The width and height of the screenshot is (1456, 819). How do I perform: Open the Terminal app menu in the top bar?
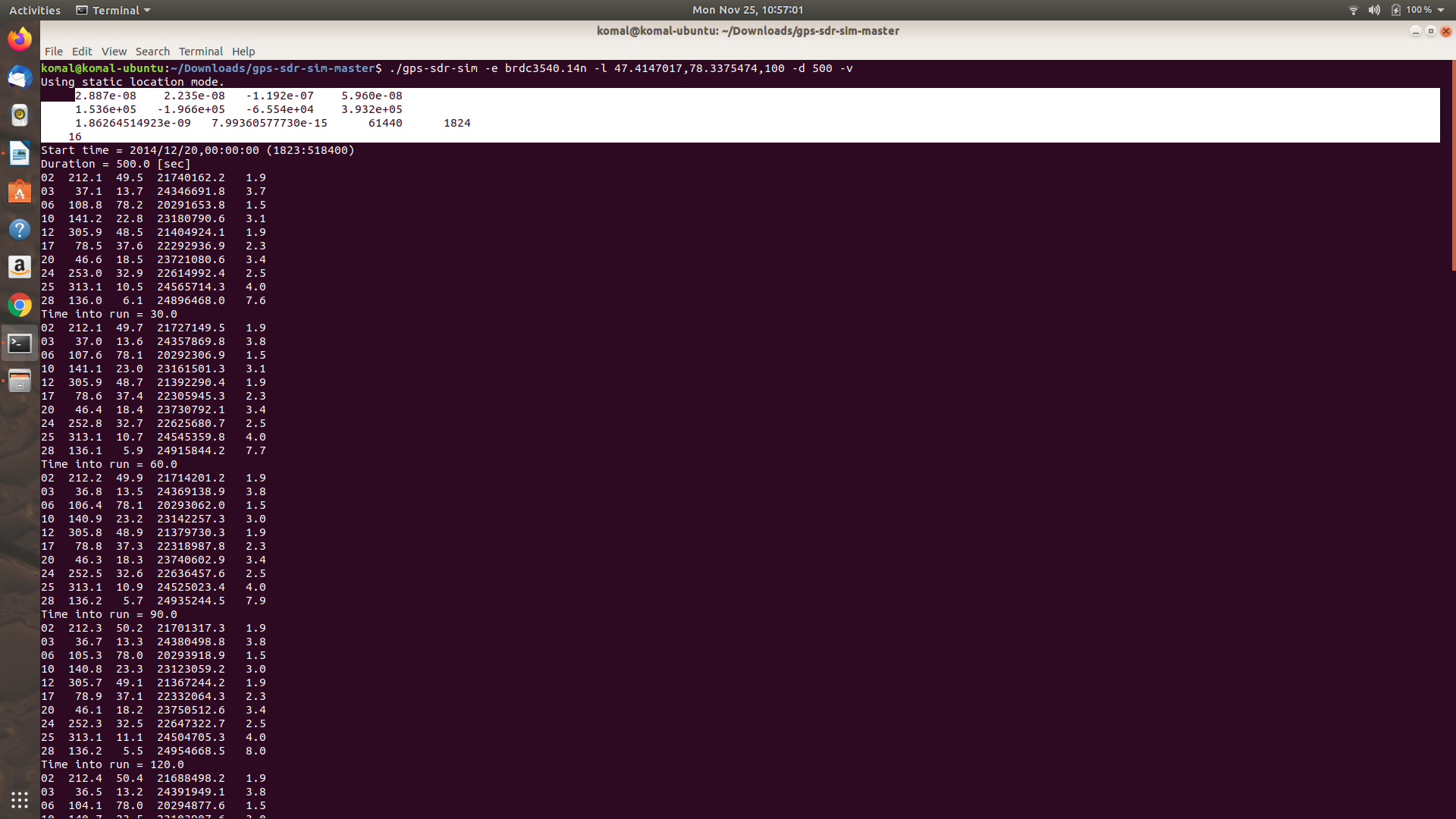pyautogui.click(x=114, y=10)
